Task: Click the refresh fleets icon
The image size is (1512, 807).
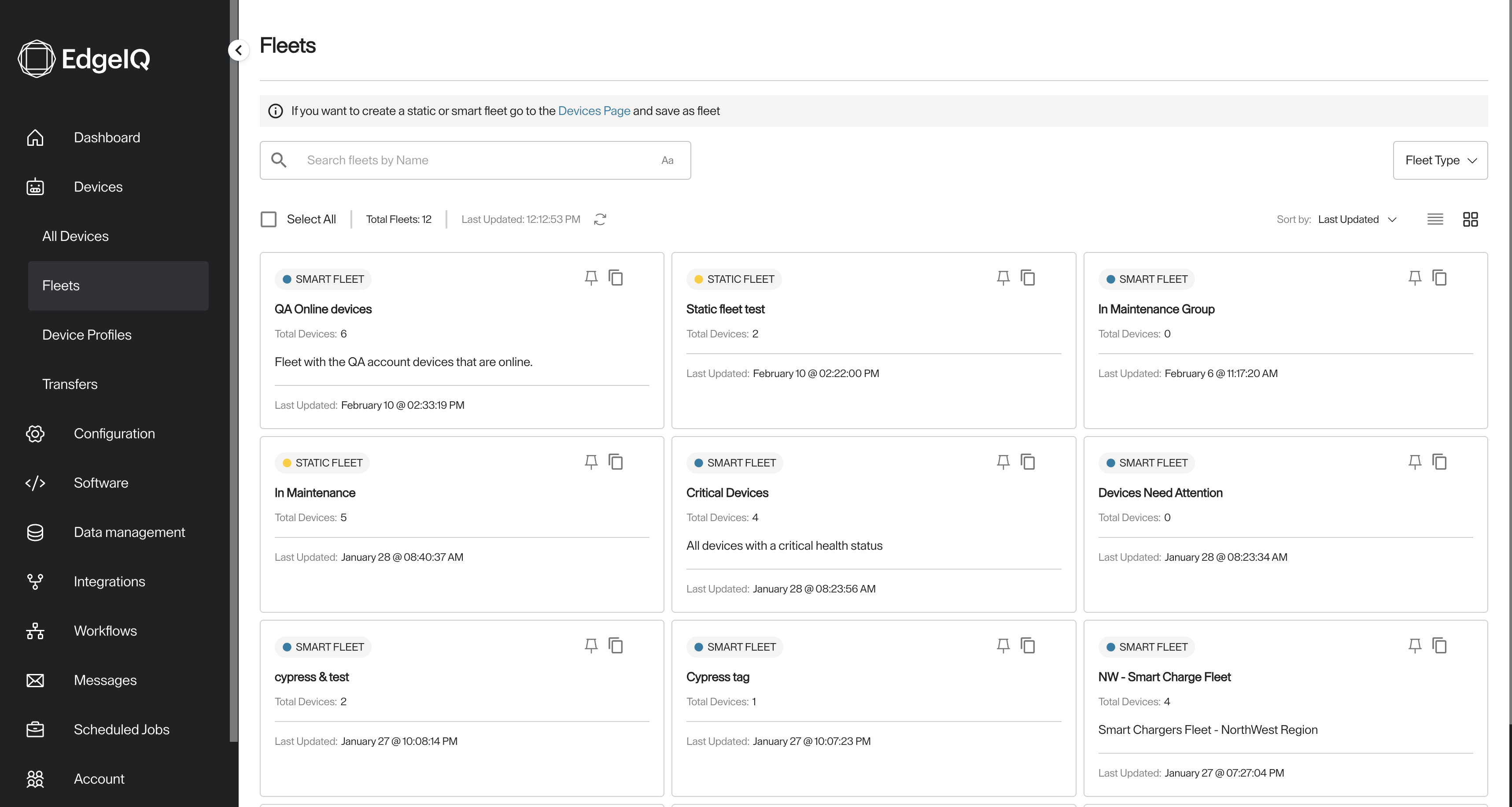Action: pos(600,219)
